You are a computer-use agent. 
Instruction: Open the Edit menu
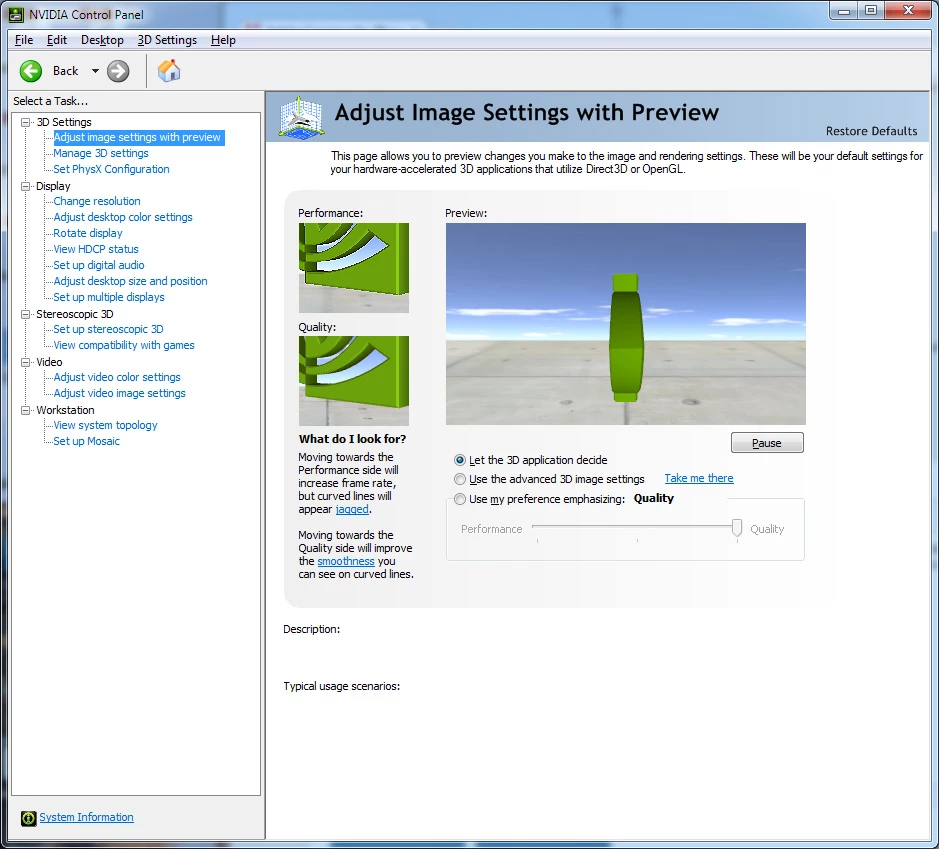click(57, 40)
